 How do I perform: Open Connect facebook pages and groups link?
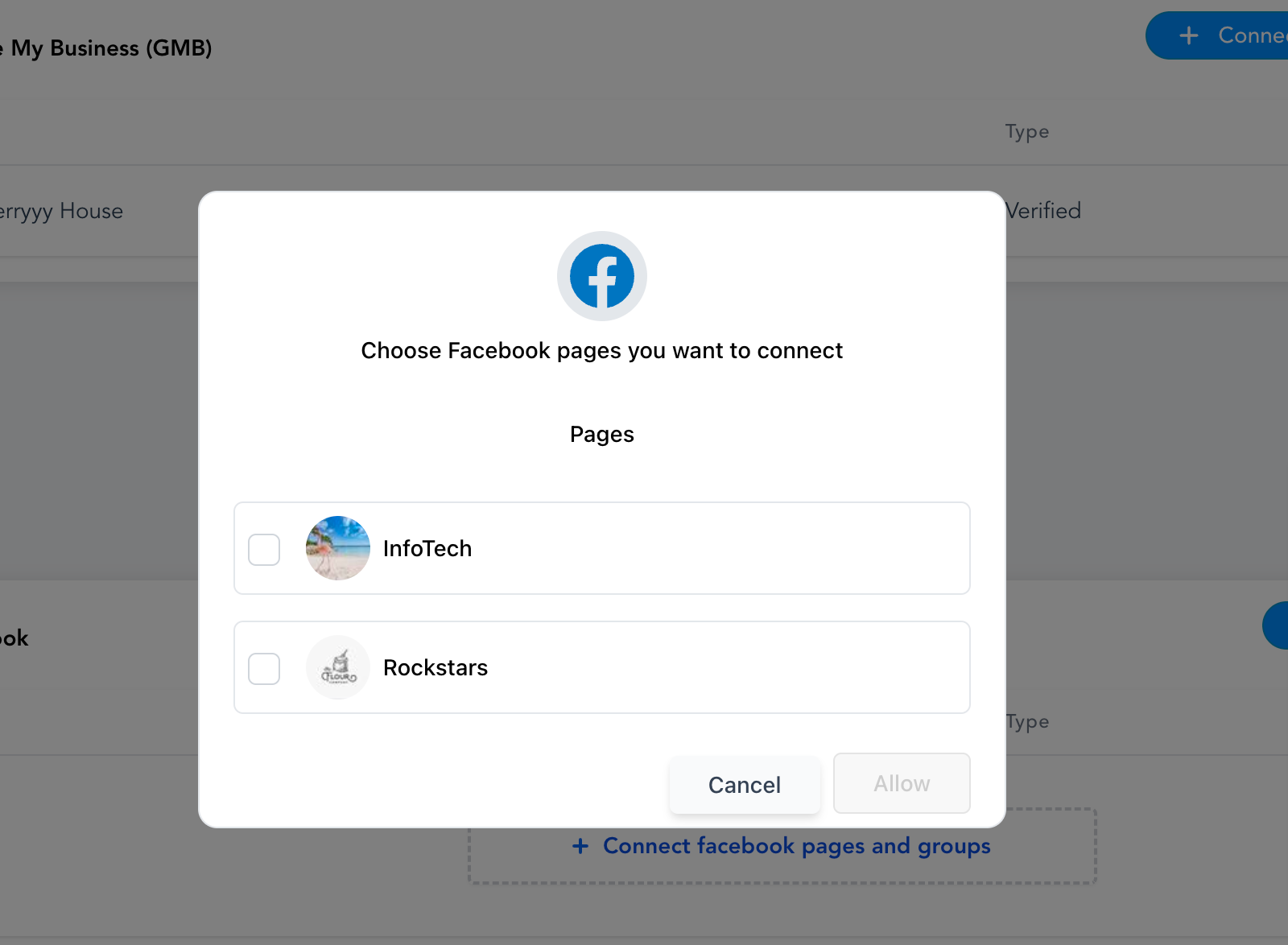(x=796, y=846)
